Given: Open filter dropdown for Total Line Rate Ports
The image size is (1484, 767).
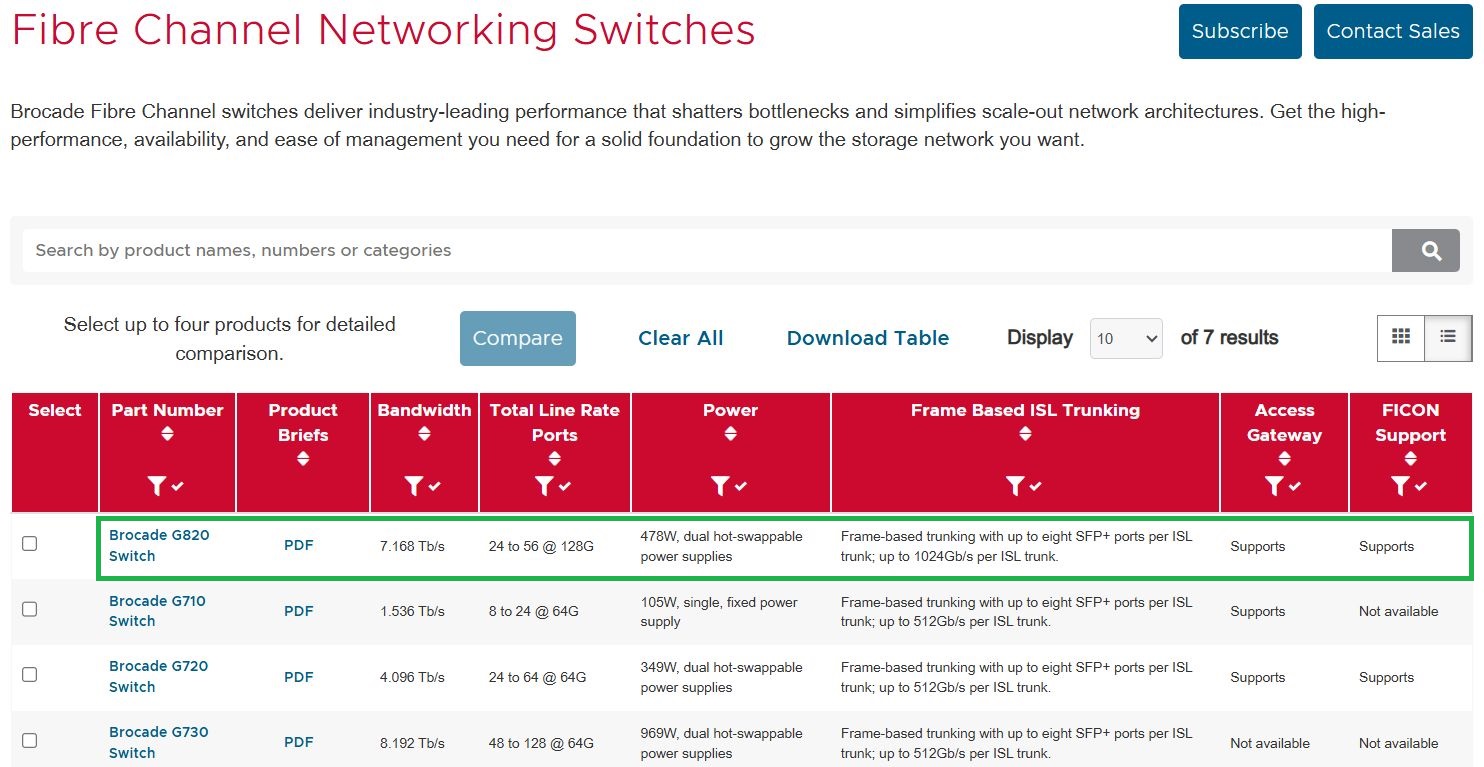Looking at the screenshot, I should [544, 486].
